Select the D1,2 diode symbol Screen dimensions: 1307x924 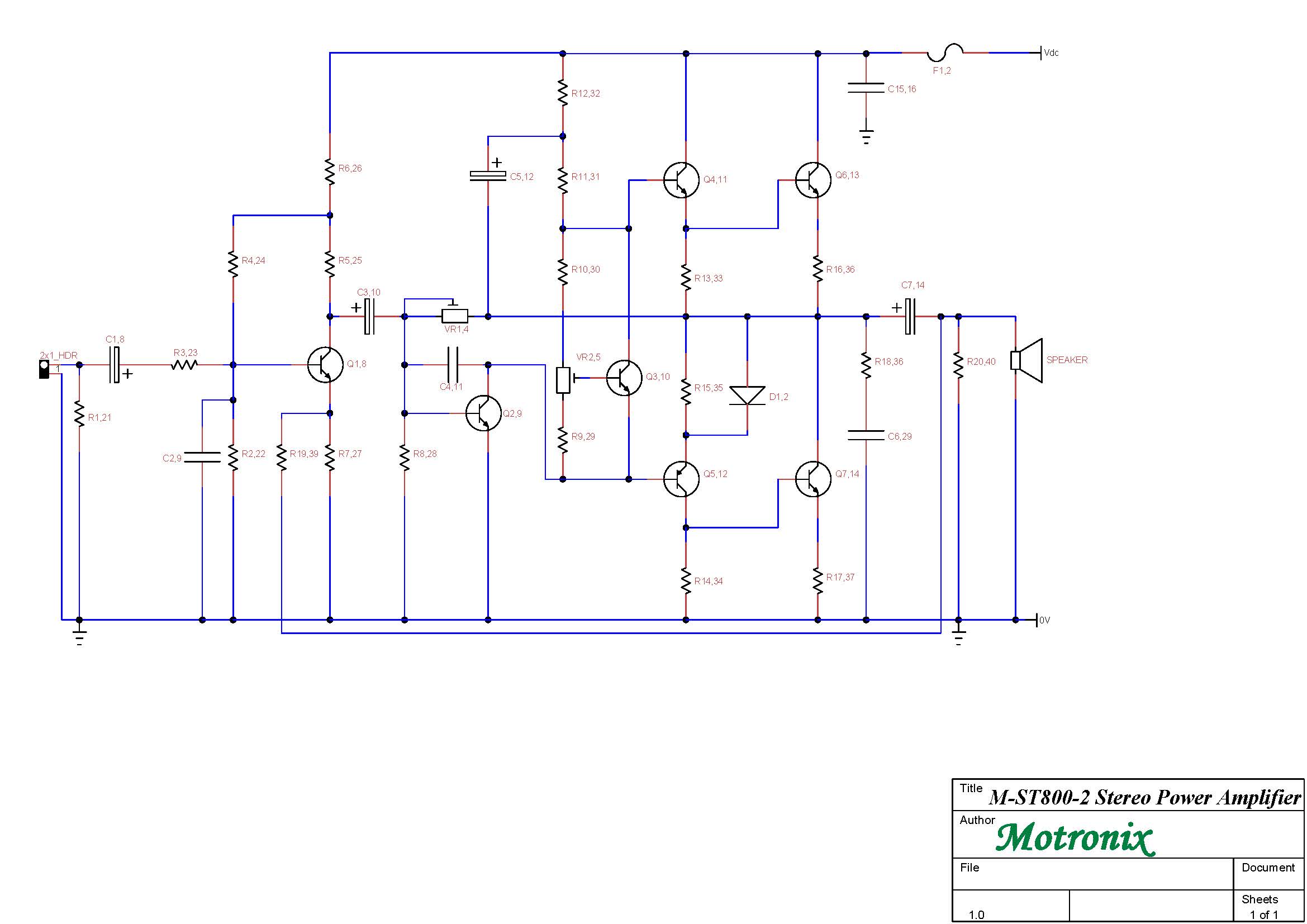[x=748, y=396]
